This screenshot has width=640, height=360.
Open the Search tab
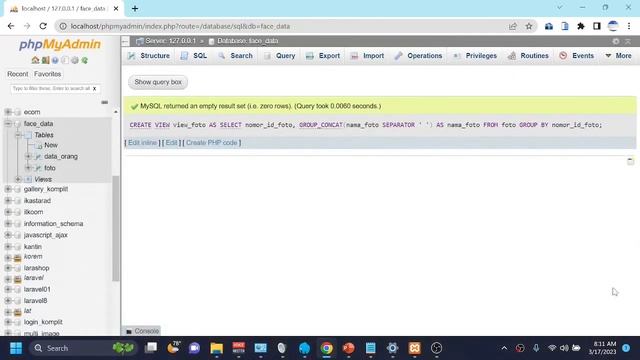click(236, 56)
